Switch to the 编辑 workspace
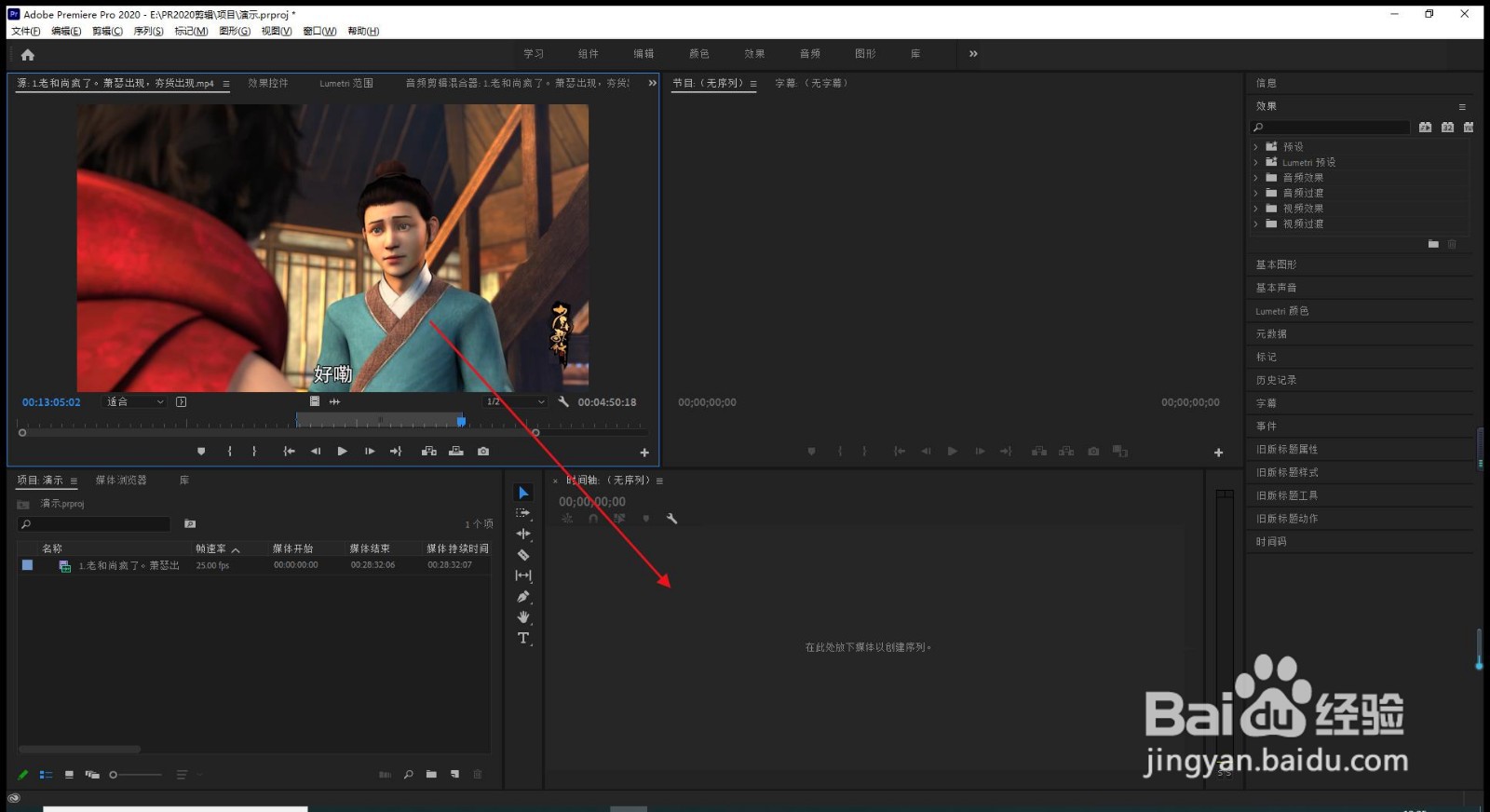 pos(643,54)
